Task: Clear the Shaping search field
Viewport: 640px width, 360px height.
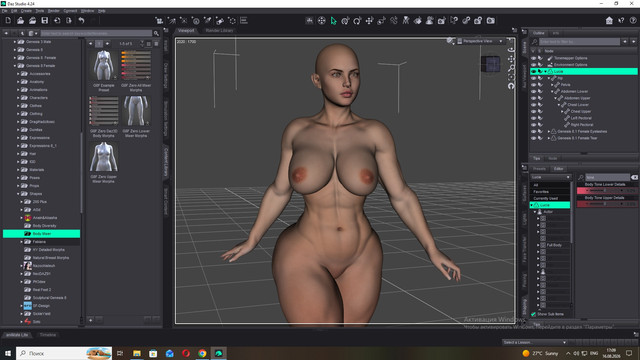Action: (x=634, y=178)
